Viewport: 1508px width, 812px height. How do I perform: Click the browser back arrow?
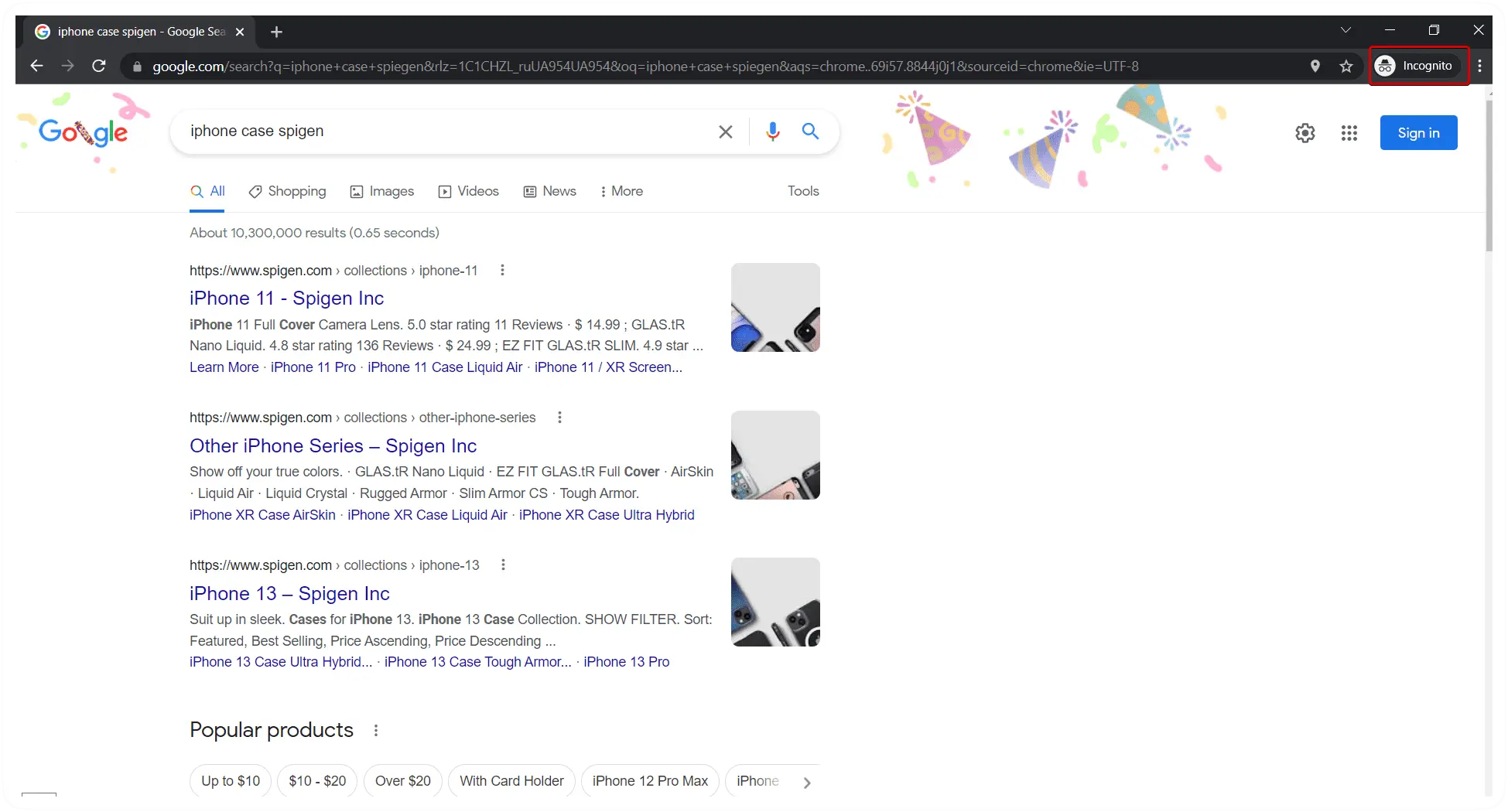click(36, 66)
